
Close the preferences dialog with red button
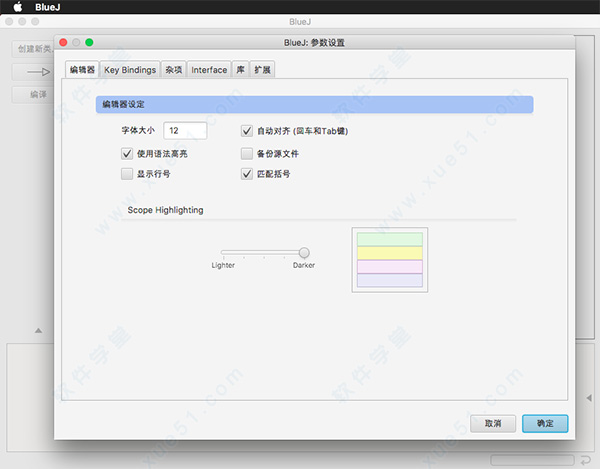tap(64, 42)
